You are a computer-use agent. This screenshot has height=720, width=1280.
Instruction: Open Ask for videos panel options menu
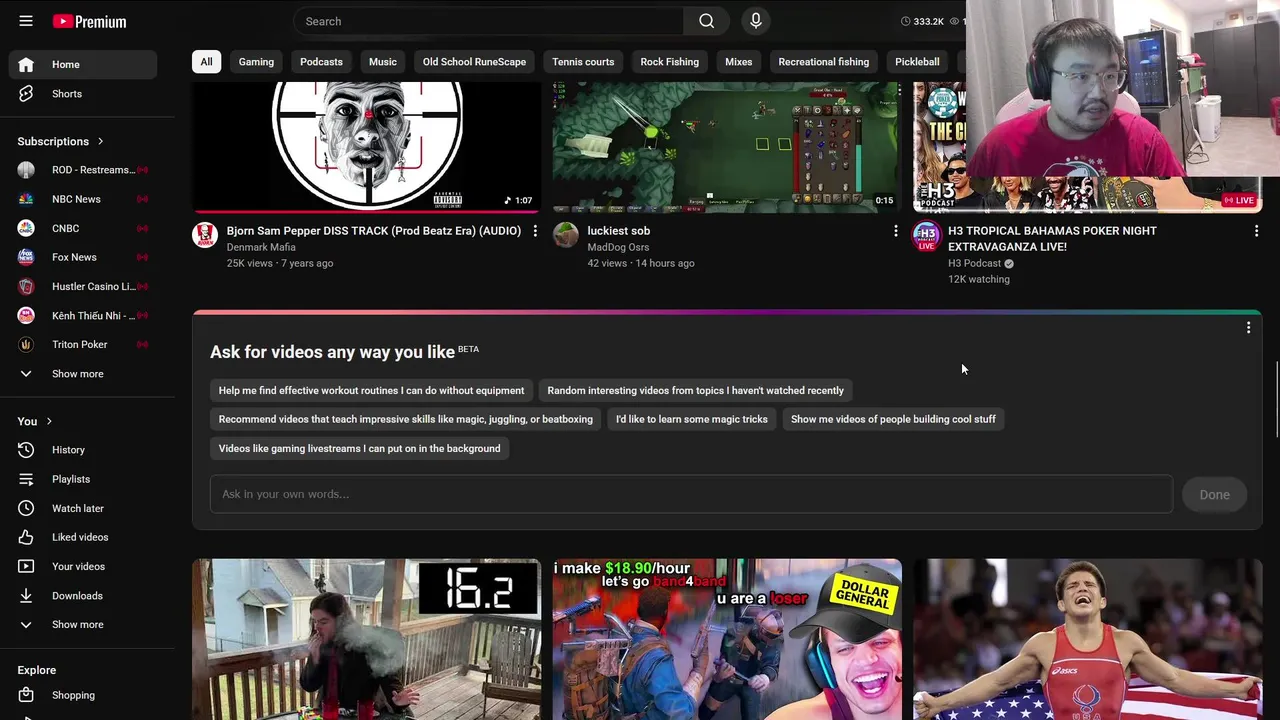(1248, 327)
